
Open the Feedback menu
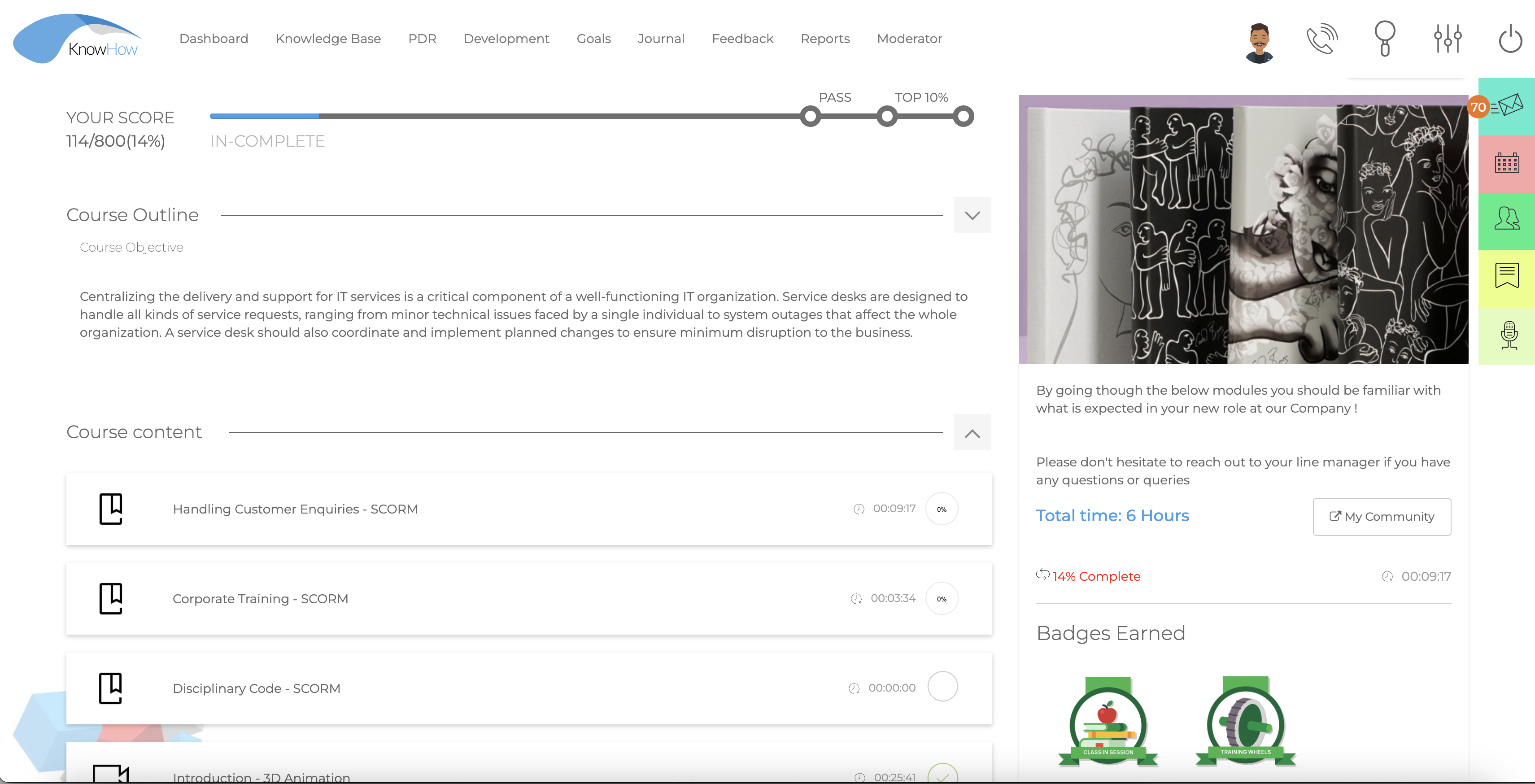(x=742, y=39)
